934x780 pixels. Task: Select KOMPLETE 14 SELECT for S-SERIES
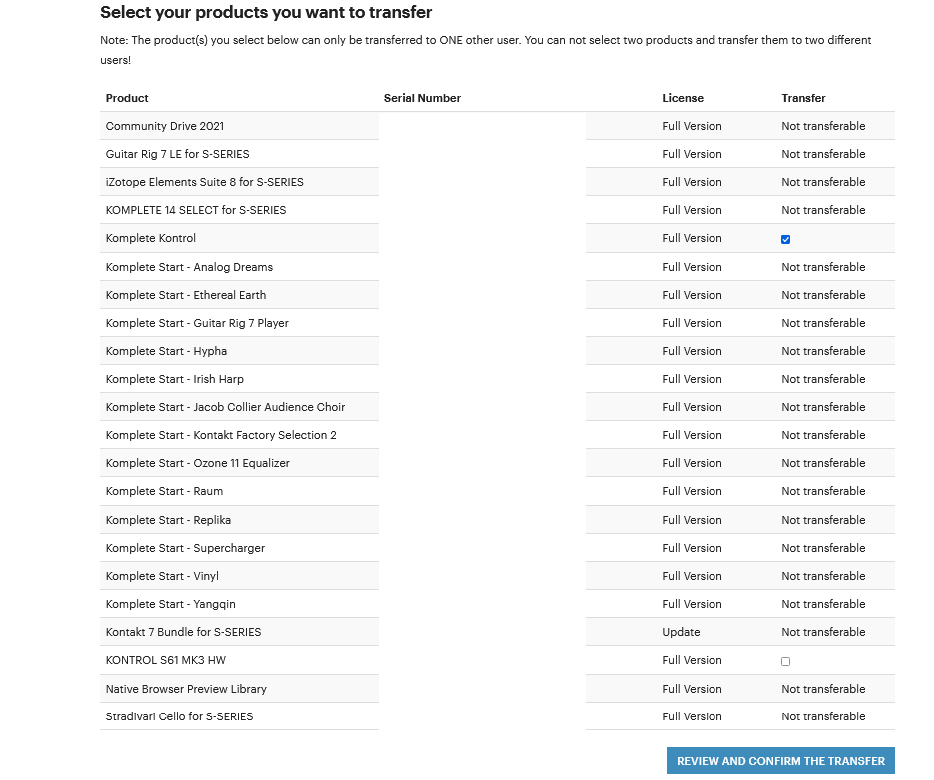tap(196, 210)
